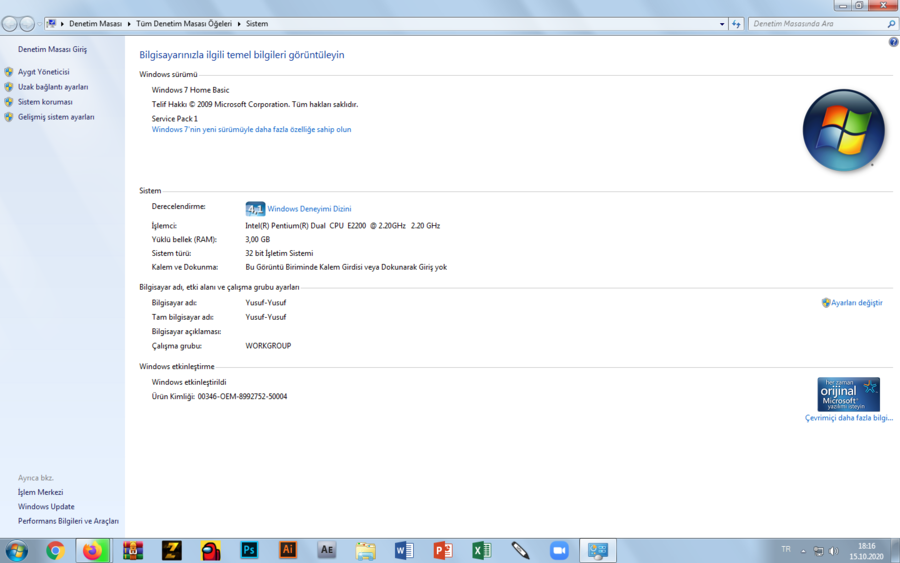
Task: Click the computer icon in the address bar
Action: pos(51,24)
